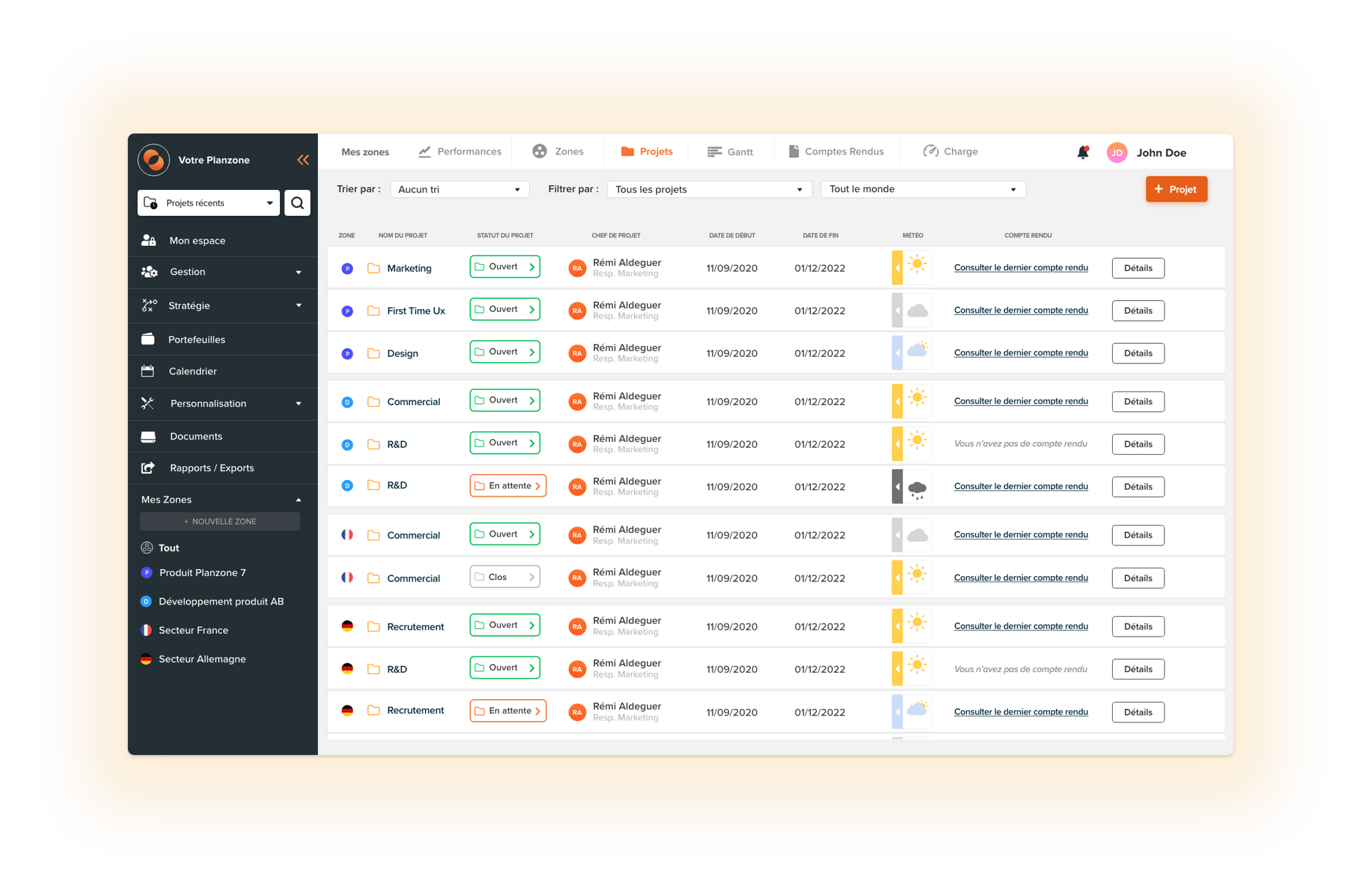Select Développement produit AB zone

click(221, 601)
